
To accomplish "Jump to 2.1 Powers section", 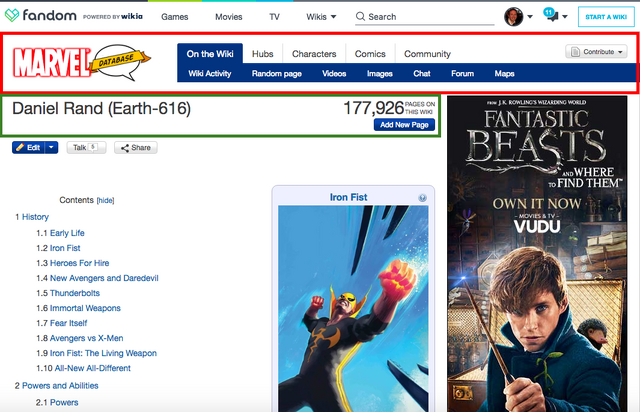I will coord(64,403).
